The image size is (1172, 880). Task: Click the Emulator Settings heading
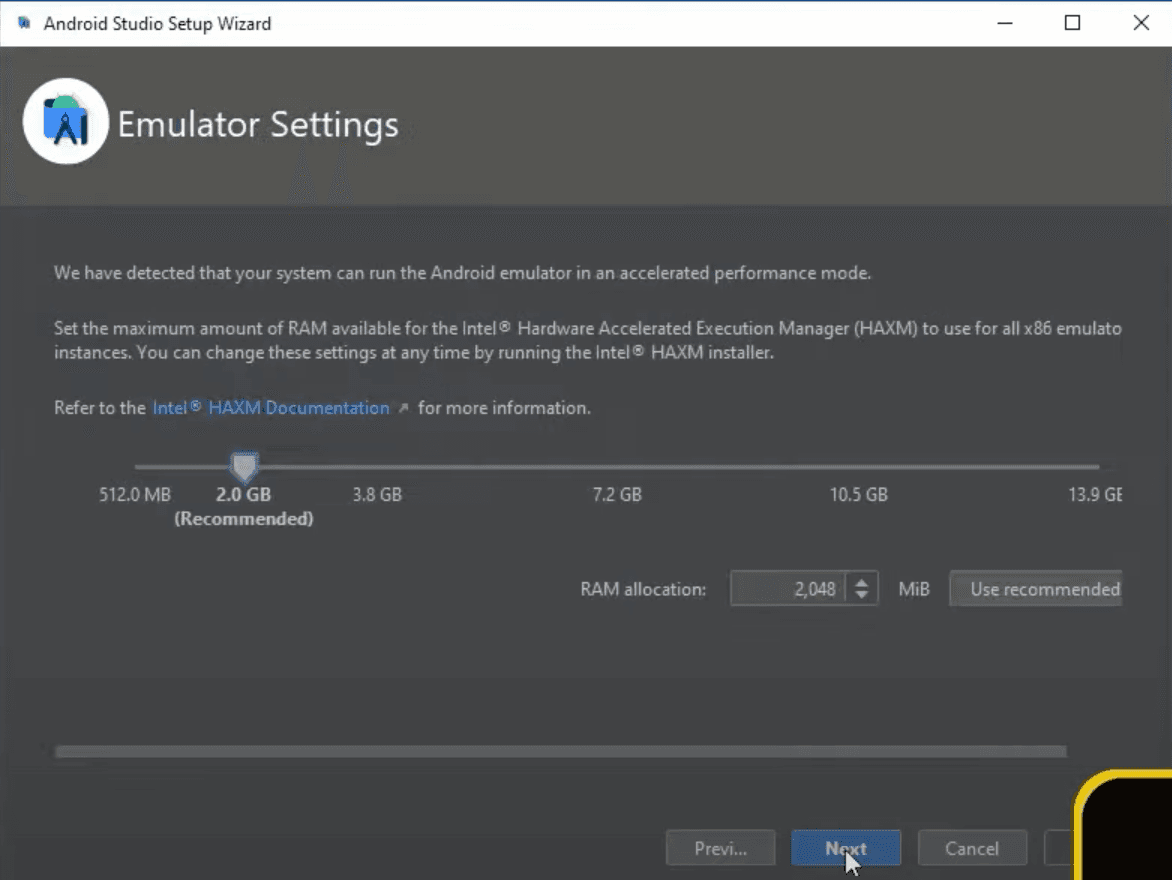259,124
